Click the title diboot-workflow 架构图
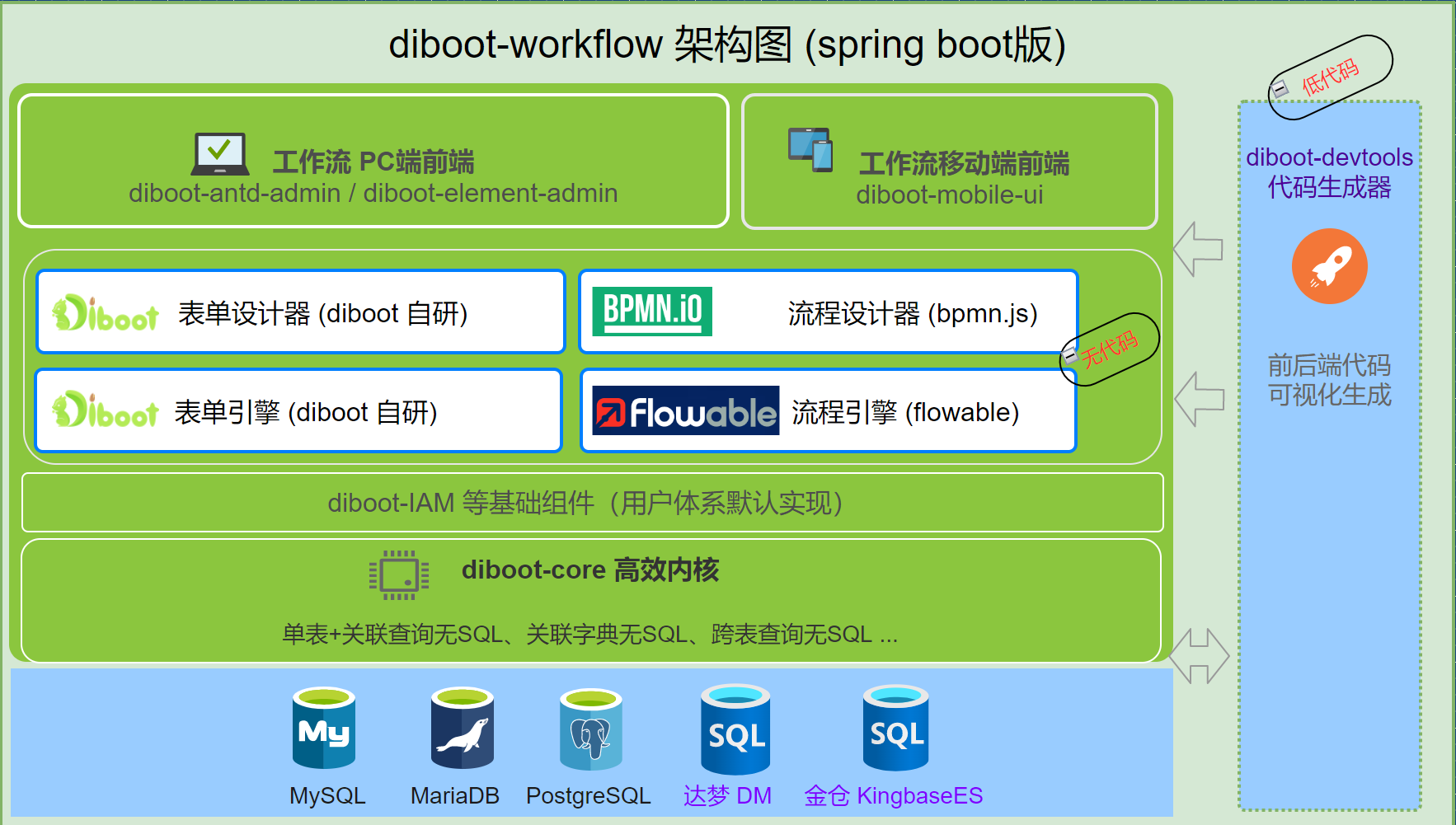This screenshot has width=1456, height=825. pyautogui.click(x=727, y=45)
